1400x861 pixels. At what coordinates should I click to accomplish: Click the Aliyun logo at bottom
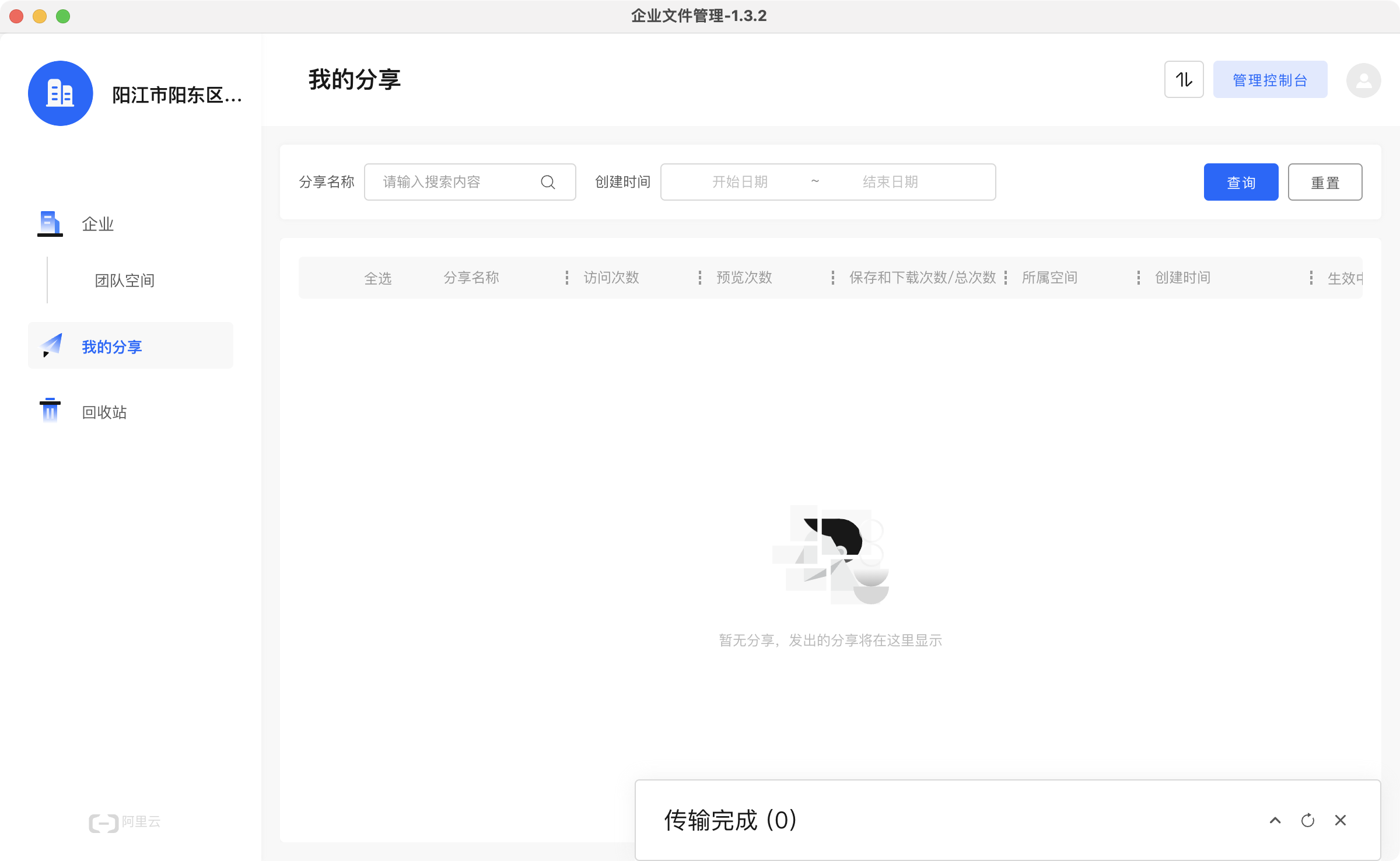125,822
